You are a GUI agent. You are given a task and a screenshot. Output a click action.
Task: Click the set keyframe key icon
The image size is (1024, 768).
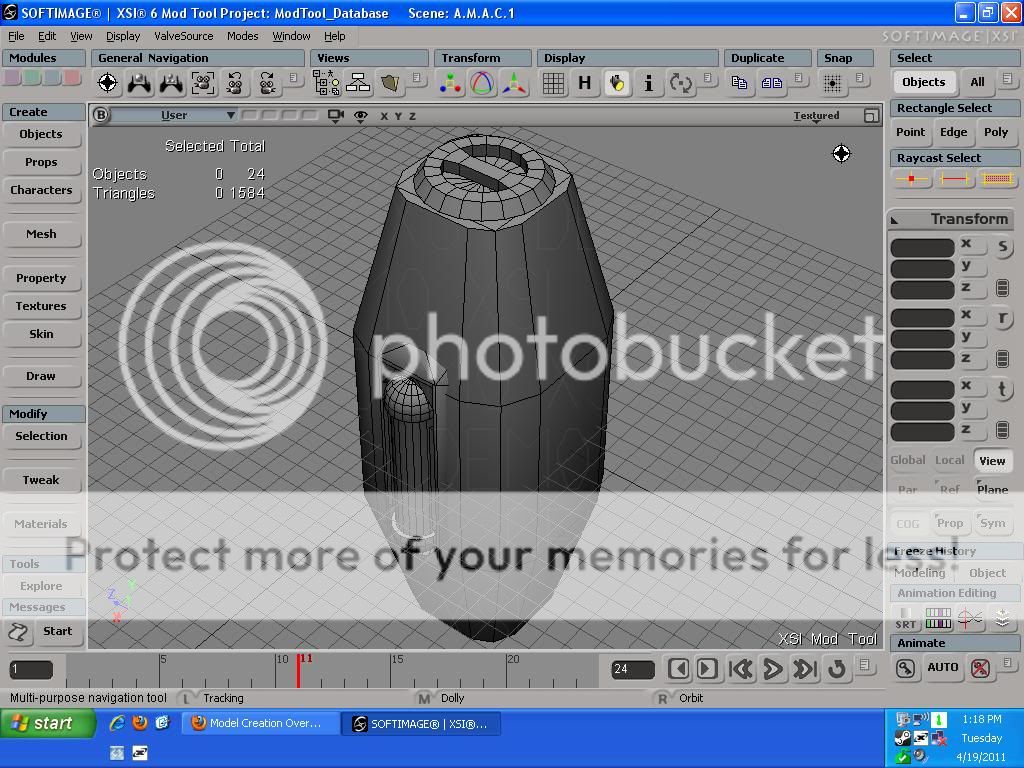tap(905, 668)
